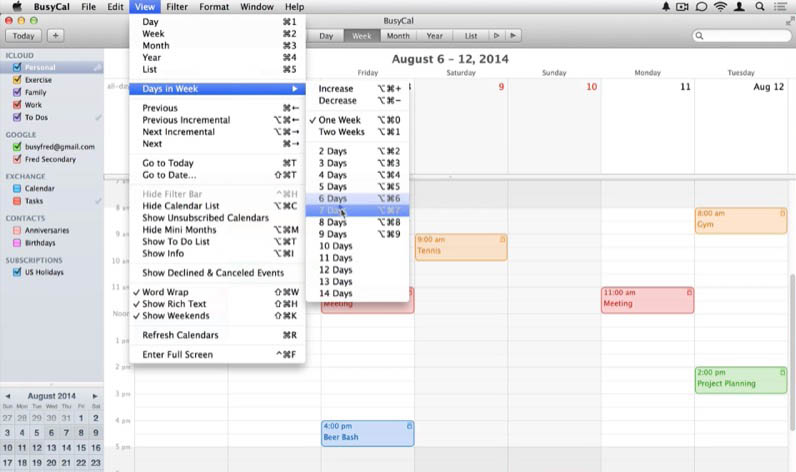Uncheck the US Holidays calendar

(17, 272)
